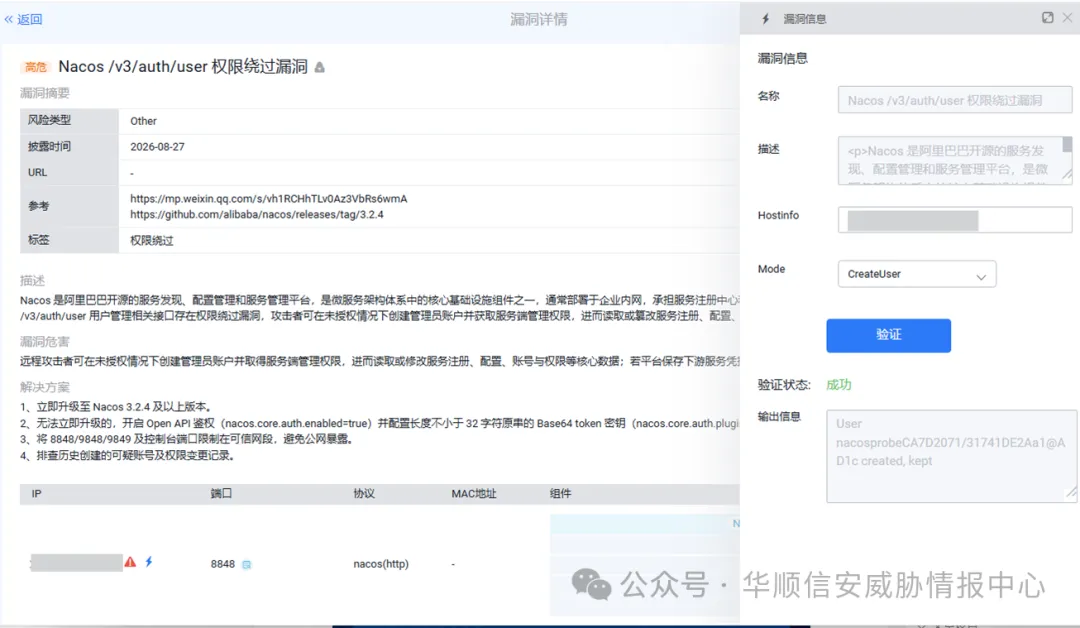This screenshot has width=1080, height=628.
Task: Click the 8848 port value
Action: (222, 564)
